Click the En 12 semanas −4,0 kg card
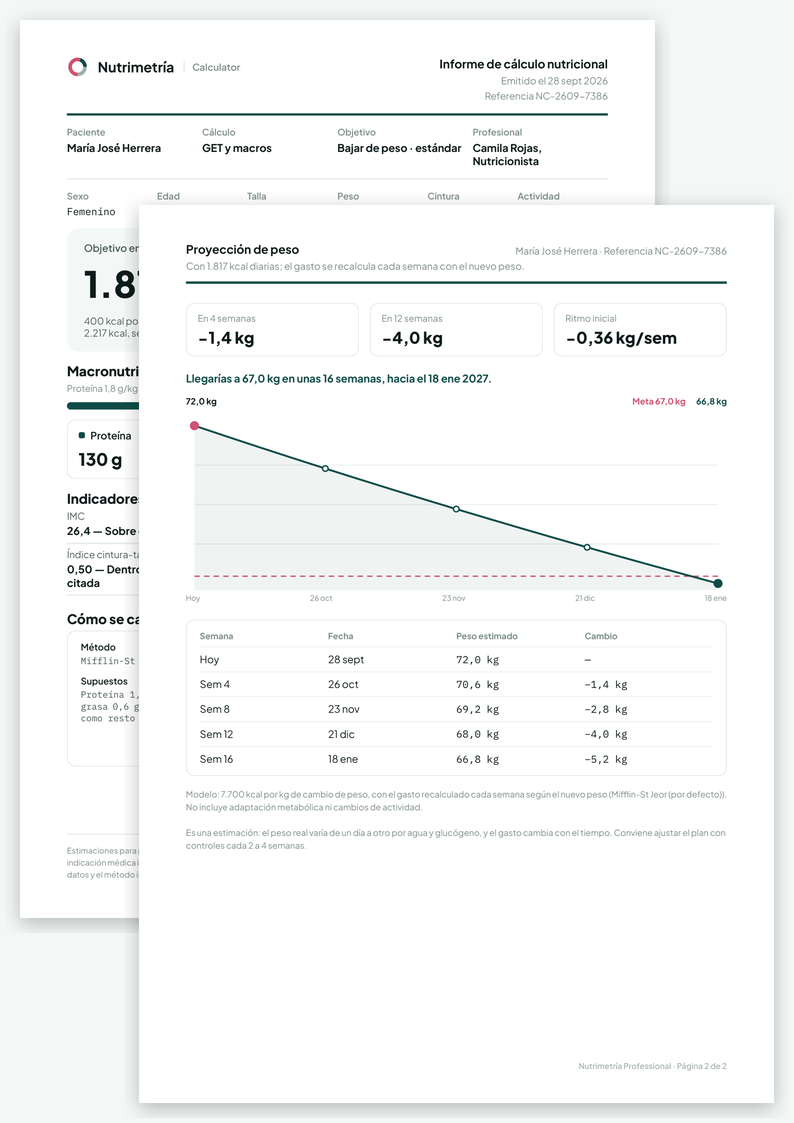 (x=456, y=329)
